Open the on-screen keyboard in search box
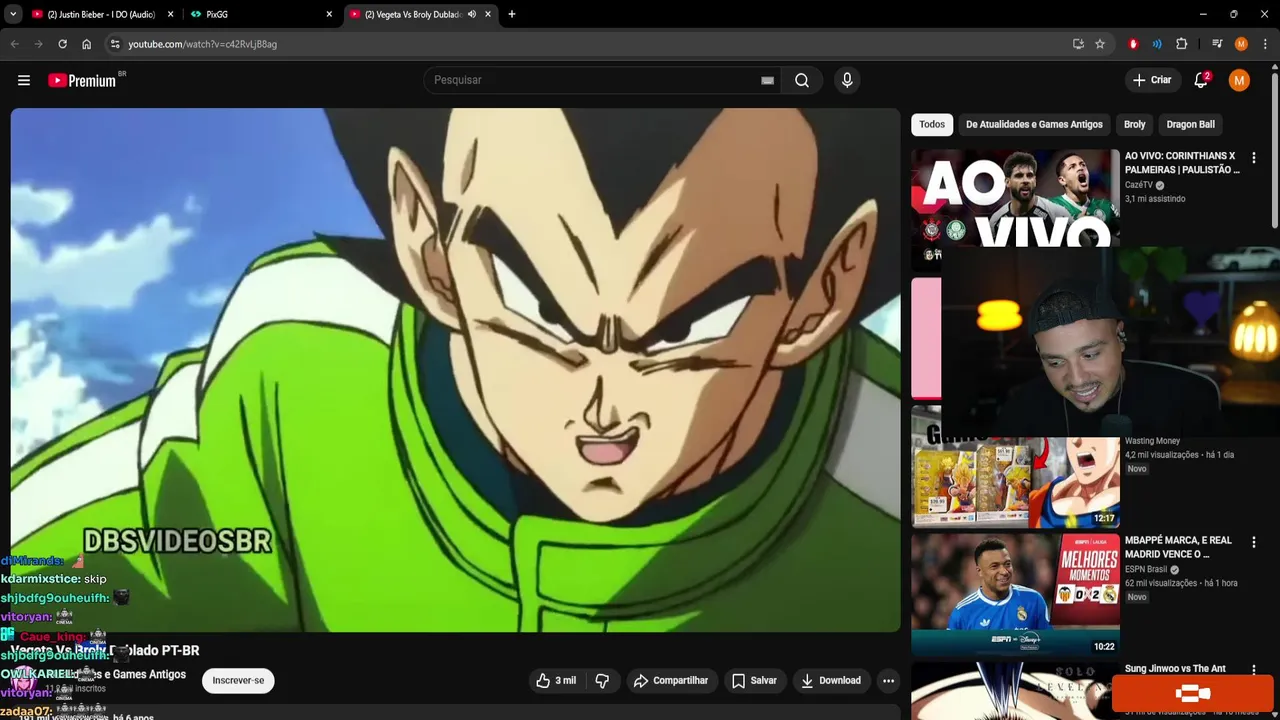 767,80
